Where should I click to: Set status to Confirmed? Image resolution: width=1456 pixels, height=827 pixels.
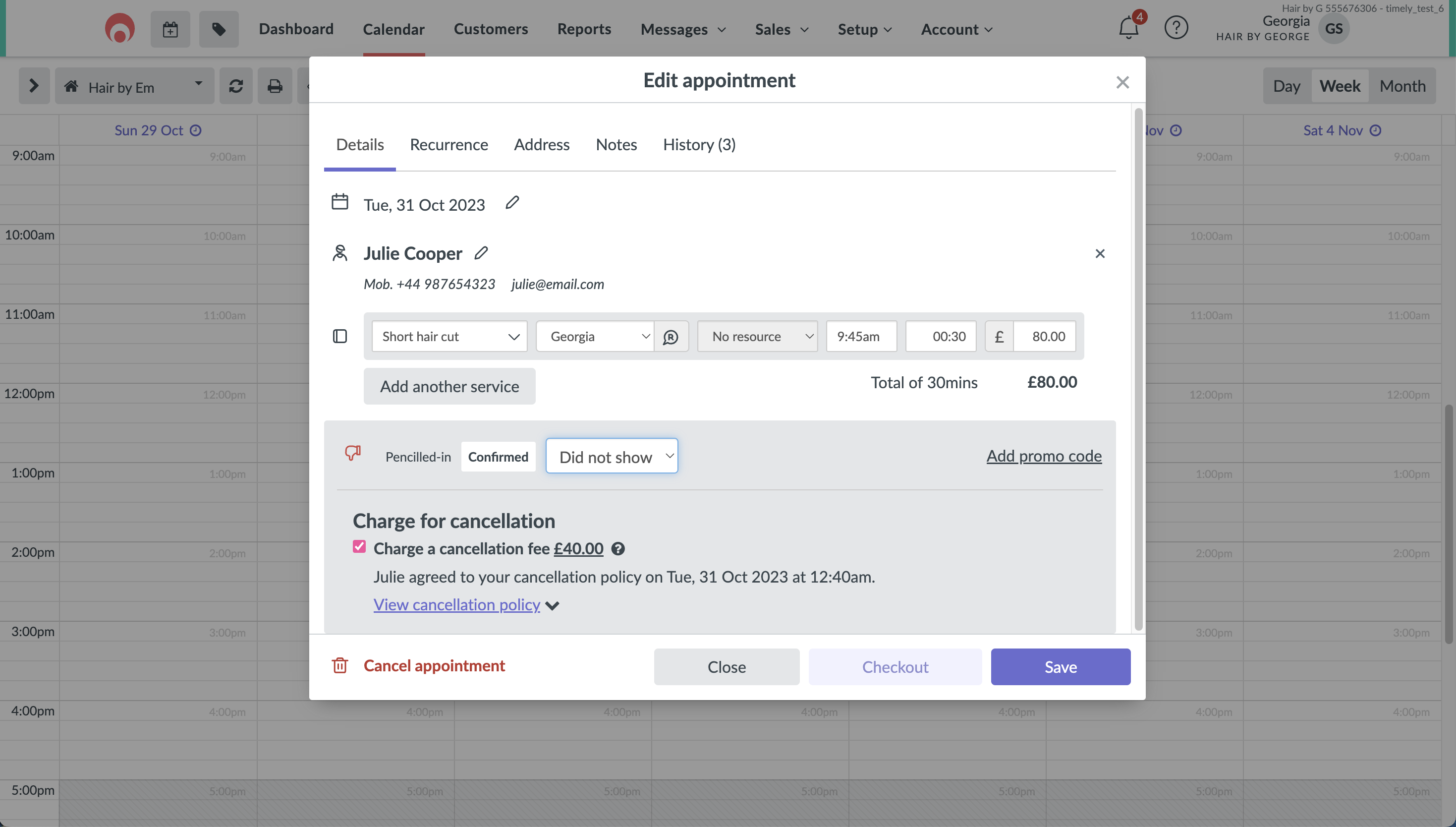(498, 457)
